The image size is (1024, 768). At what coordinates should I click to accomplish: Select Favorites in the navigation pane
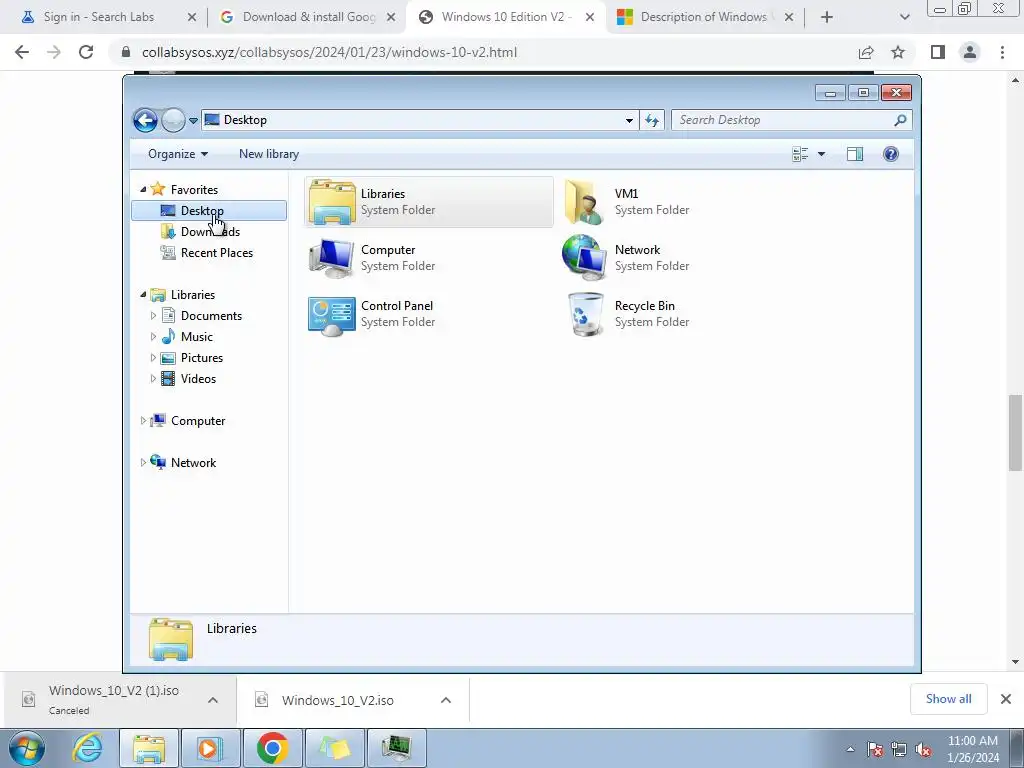coord(194,190)
